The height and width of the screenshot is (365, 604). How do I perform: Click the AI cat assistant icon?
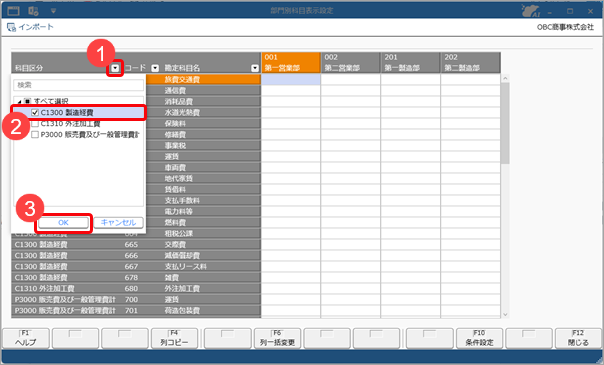(530, 11)
